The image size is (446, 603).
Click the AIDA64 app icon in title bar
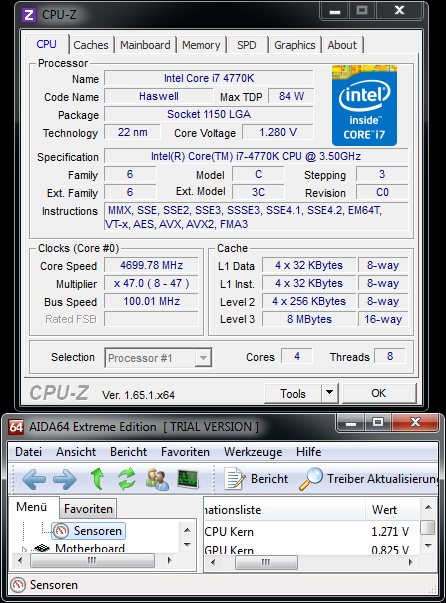point(16,427)
